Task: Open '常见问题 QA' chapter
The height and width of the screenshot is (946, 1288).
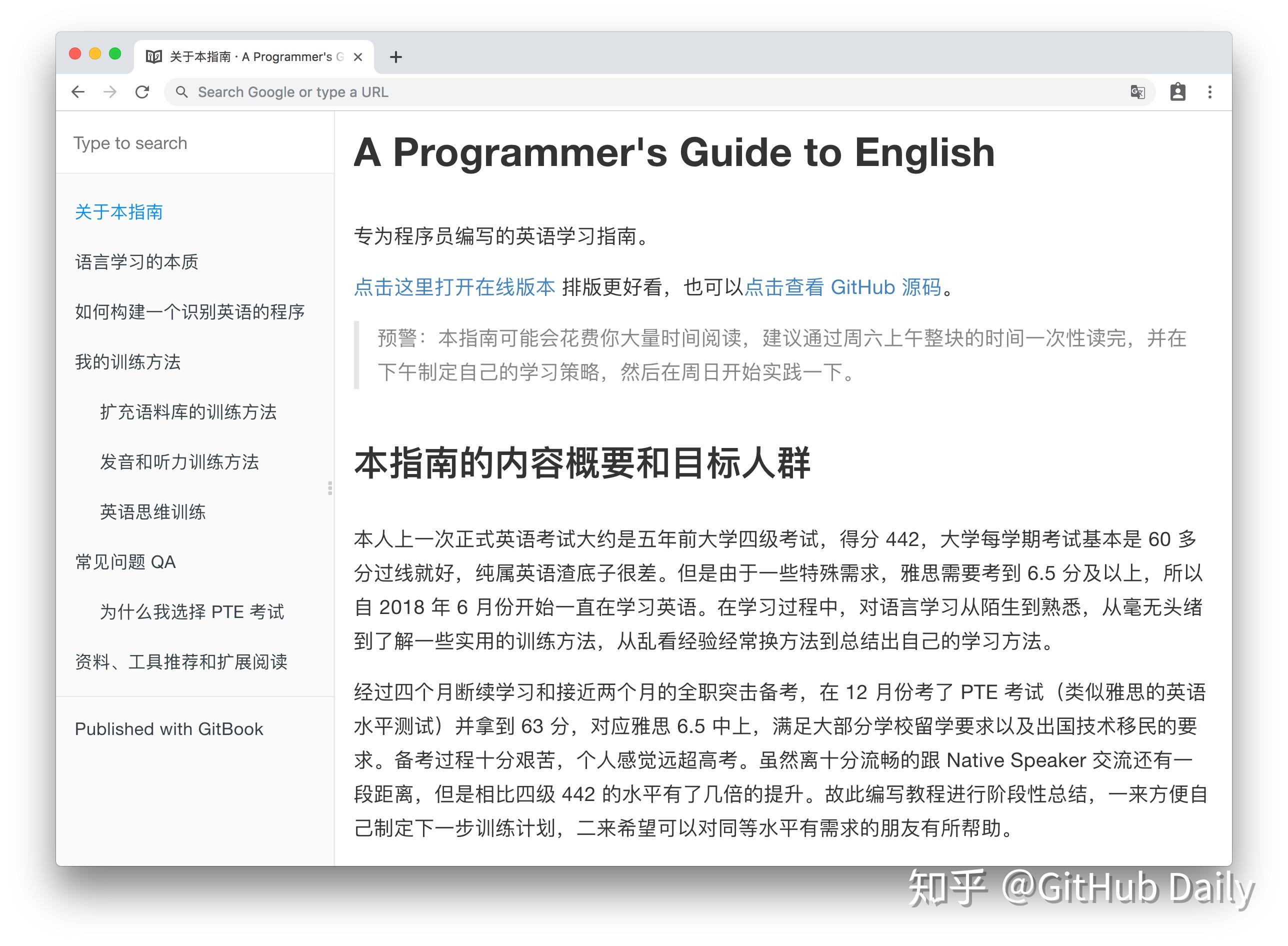Action: pyautogui.click(x=125, y=562)
